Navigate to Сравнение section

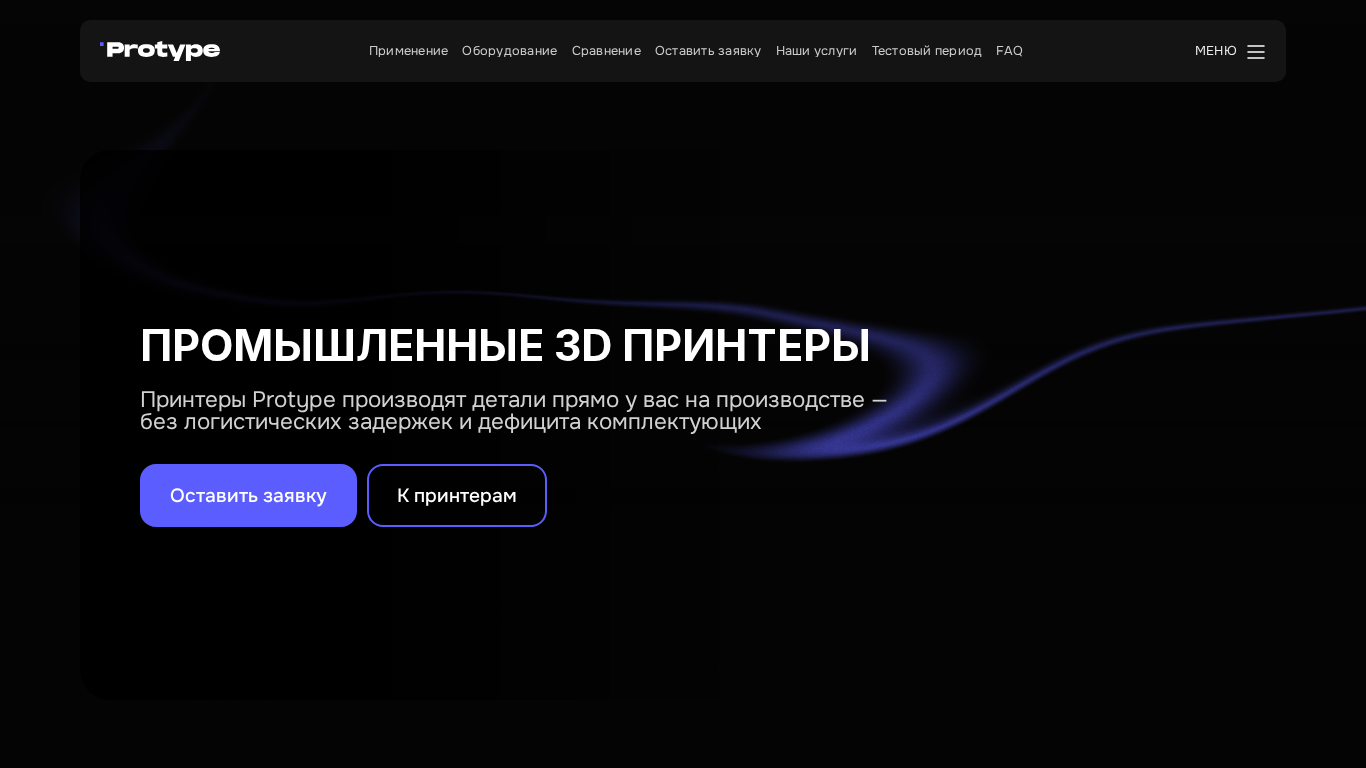pyautogui.click(x=606, y=50)
